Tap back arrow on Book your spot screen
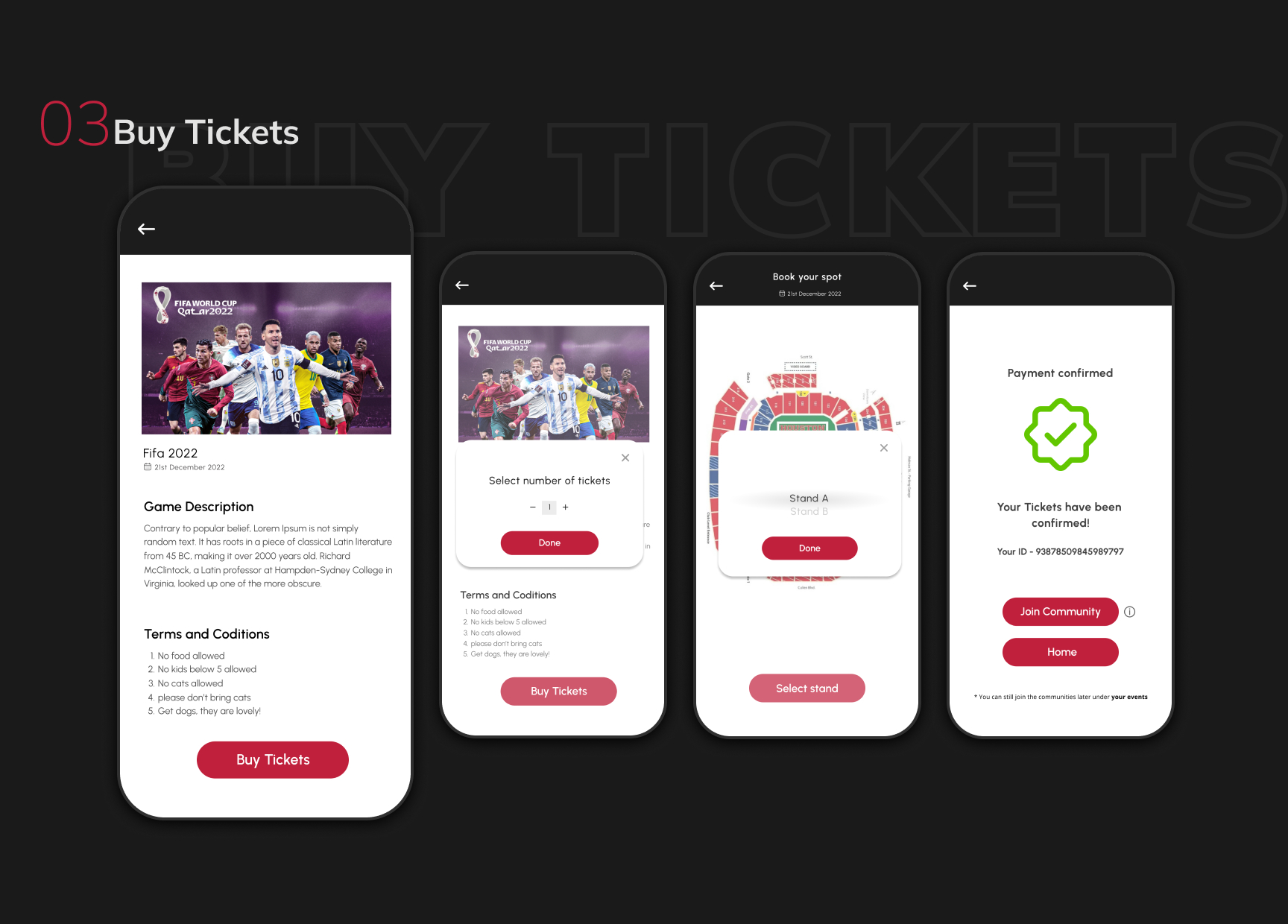This screenshot has height=924, width=1288. (716, 285)
